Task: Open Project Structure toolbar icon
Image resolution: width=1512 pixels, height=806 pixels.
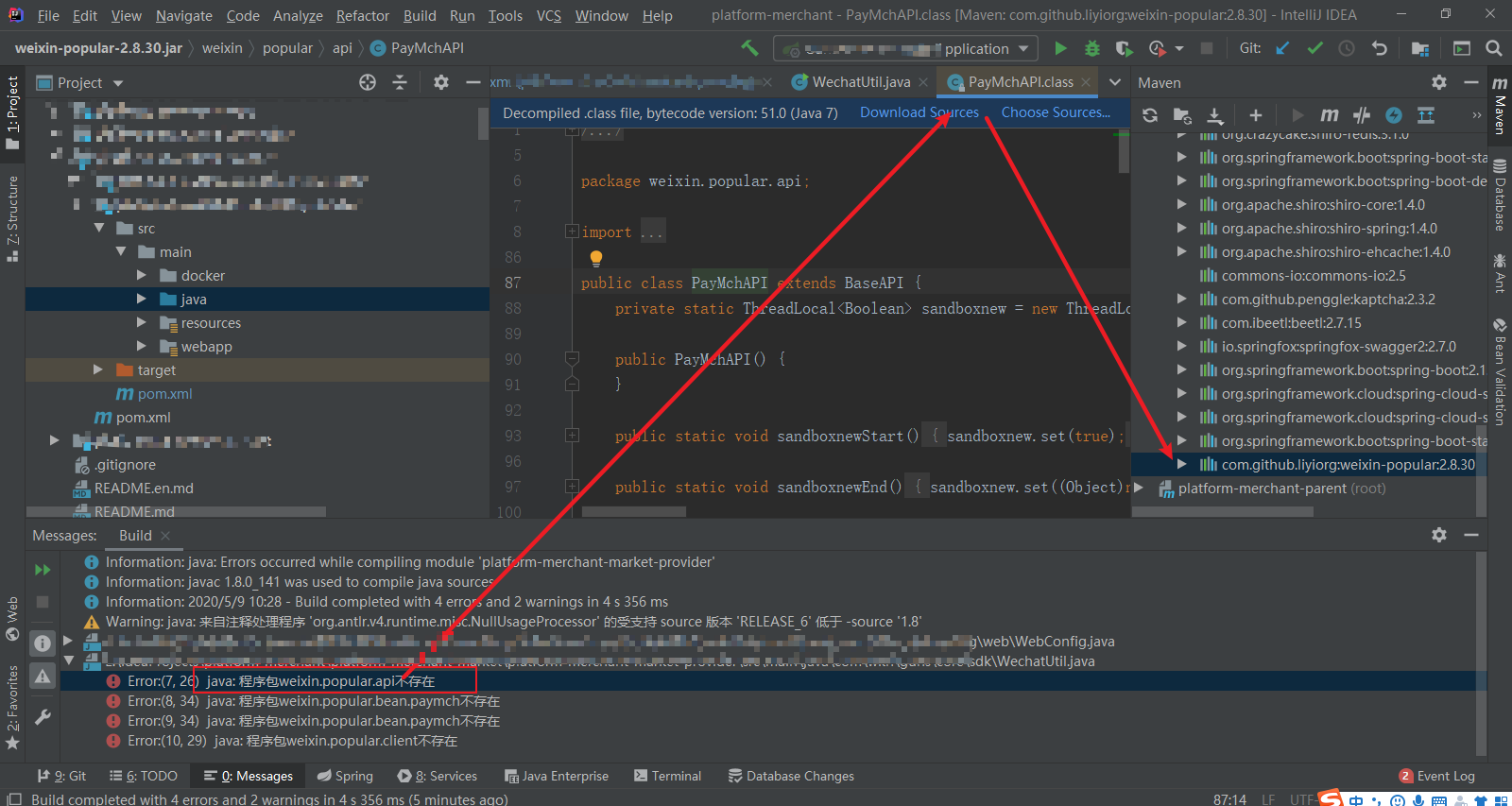Action: (1419, 48)
